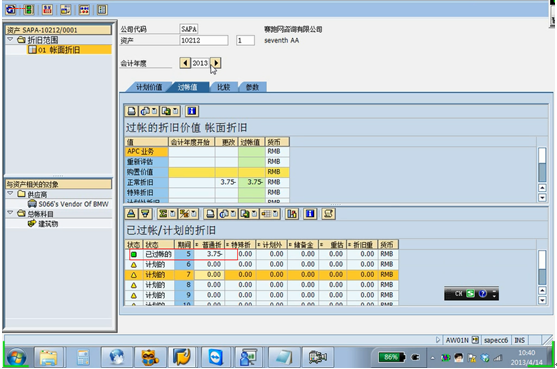Open dropdown arrow next to layout selection icon
Viewport: 557px width, 369px height.
(275, 214)
